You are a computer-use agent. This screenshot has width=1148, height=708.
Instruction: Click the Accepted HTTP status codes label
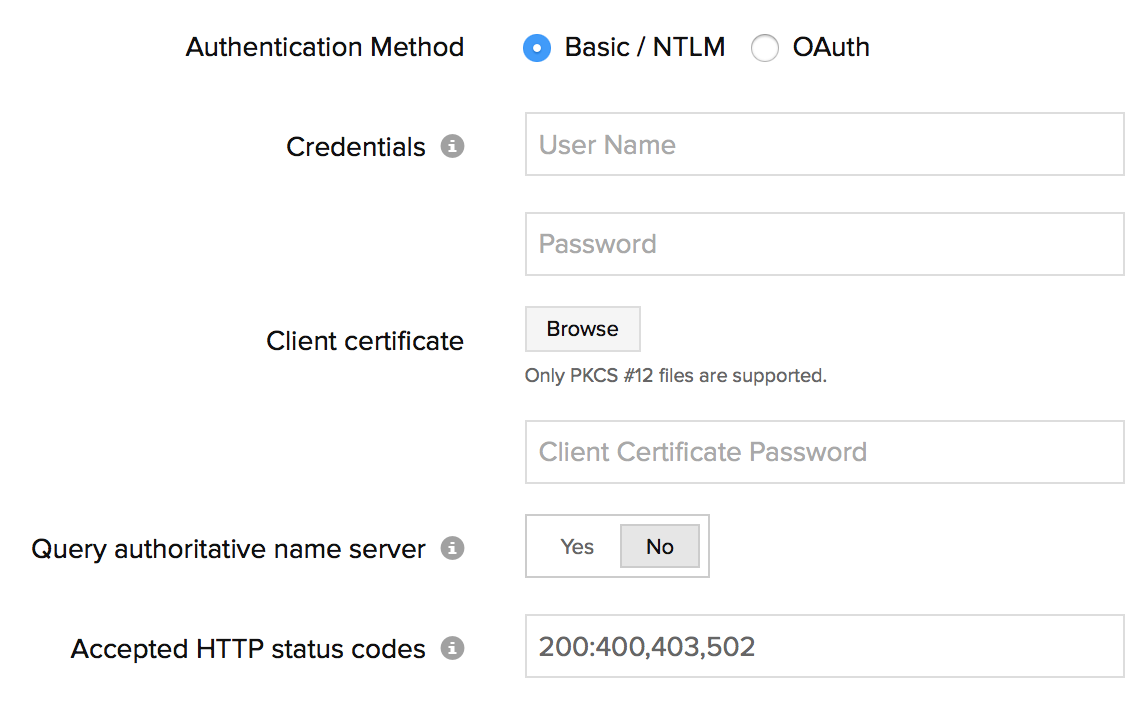[248, 649]
